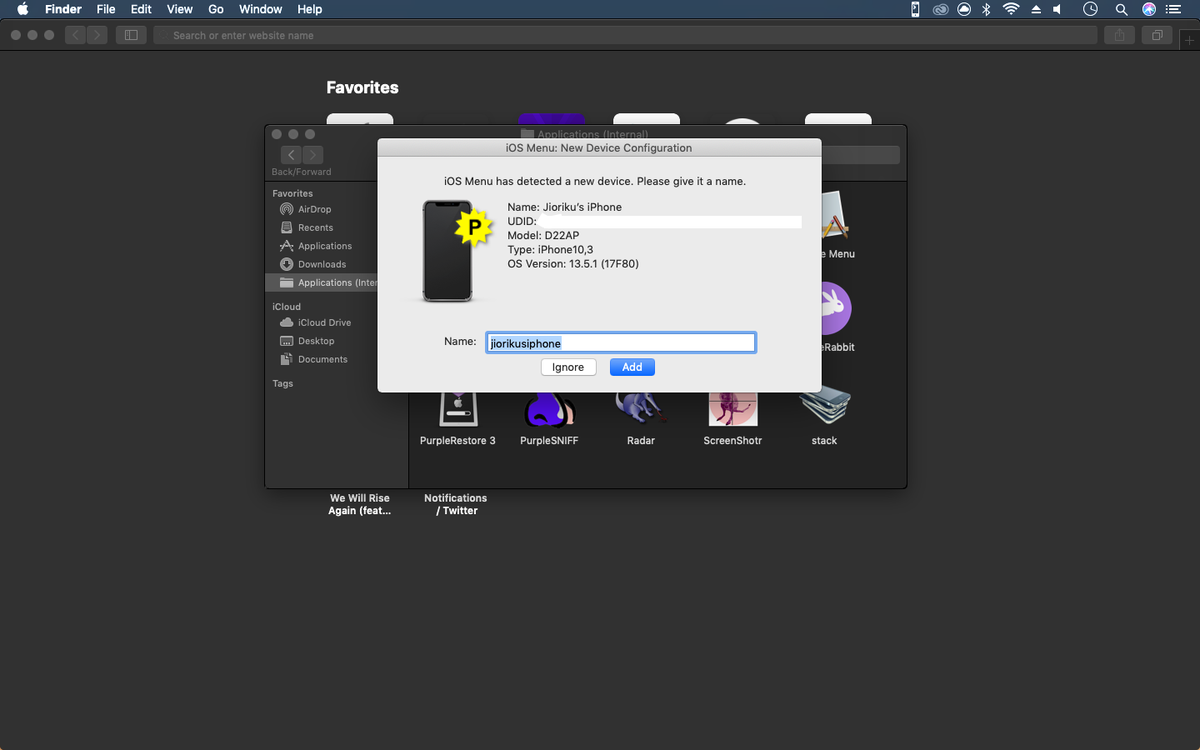Image resolution: width=1200 pixels, height=750 pixels.
Task: Click the eject icon in menu bar
Action: pos(1036,9)
